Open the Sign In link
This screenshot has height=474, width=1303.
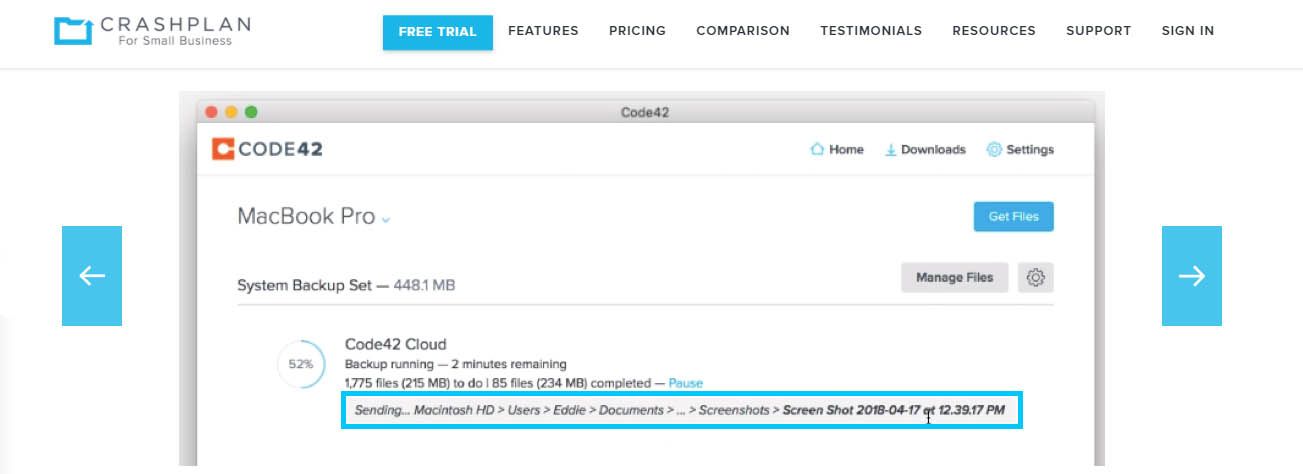1188,31
